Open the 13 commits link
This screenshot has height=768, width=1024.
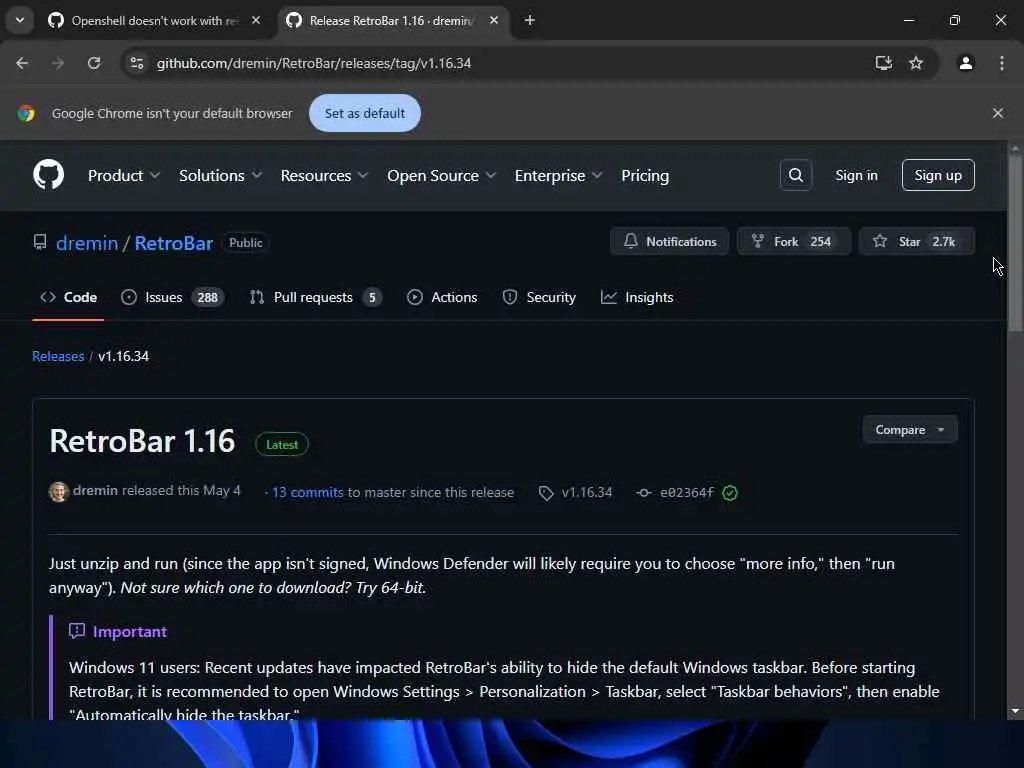point(308,492)
